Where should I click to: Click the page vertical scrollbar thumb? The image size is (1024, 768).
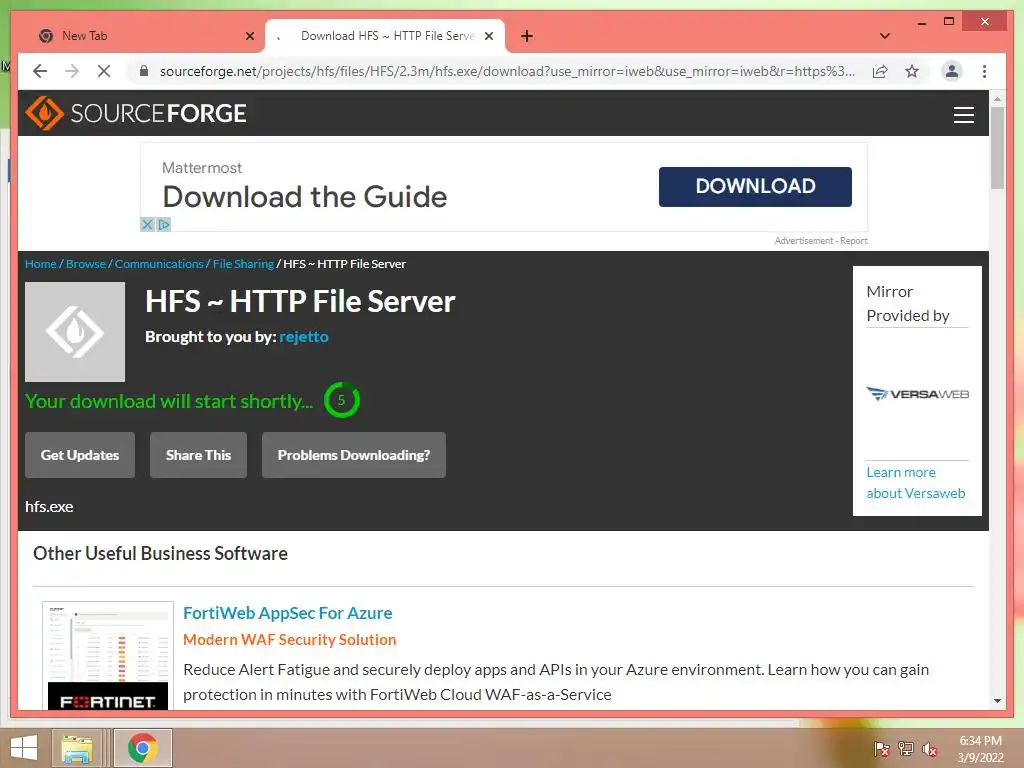pos(997,148)
